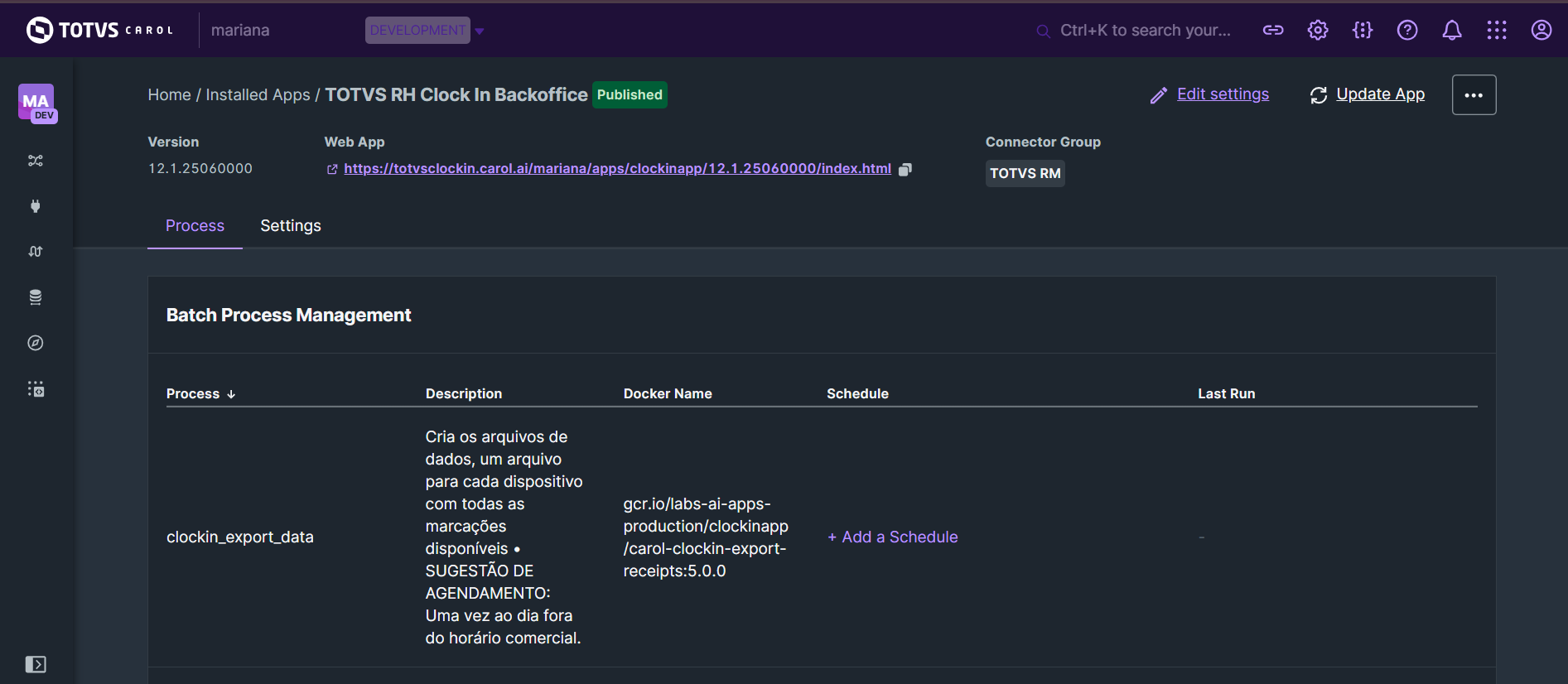The height and width of the screenshot is (684, 1568).
Task: Click the gcr.io docker image name
Action: coord(706,537)
